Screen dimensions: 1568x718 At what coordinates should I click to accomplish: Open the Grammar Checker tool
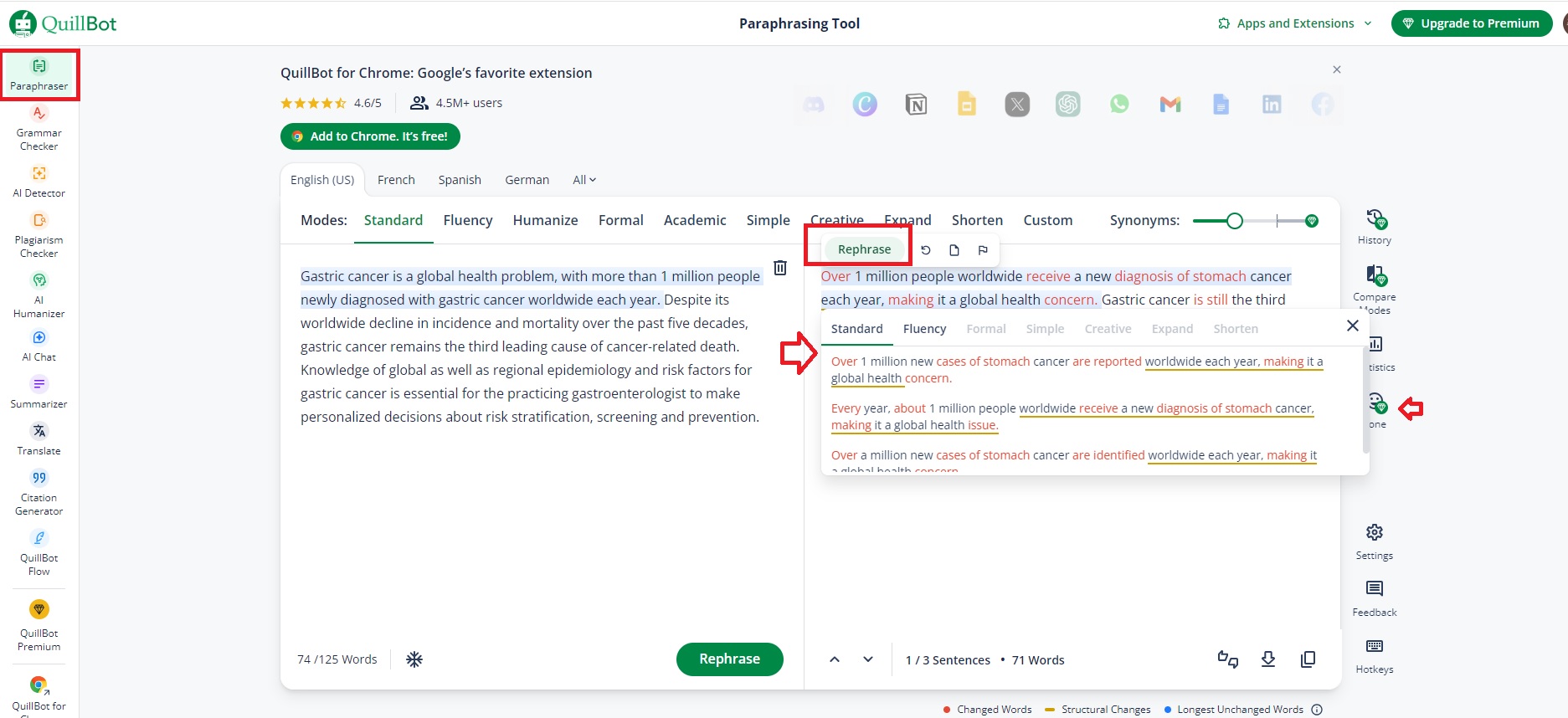39,128
